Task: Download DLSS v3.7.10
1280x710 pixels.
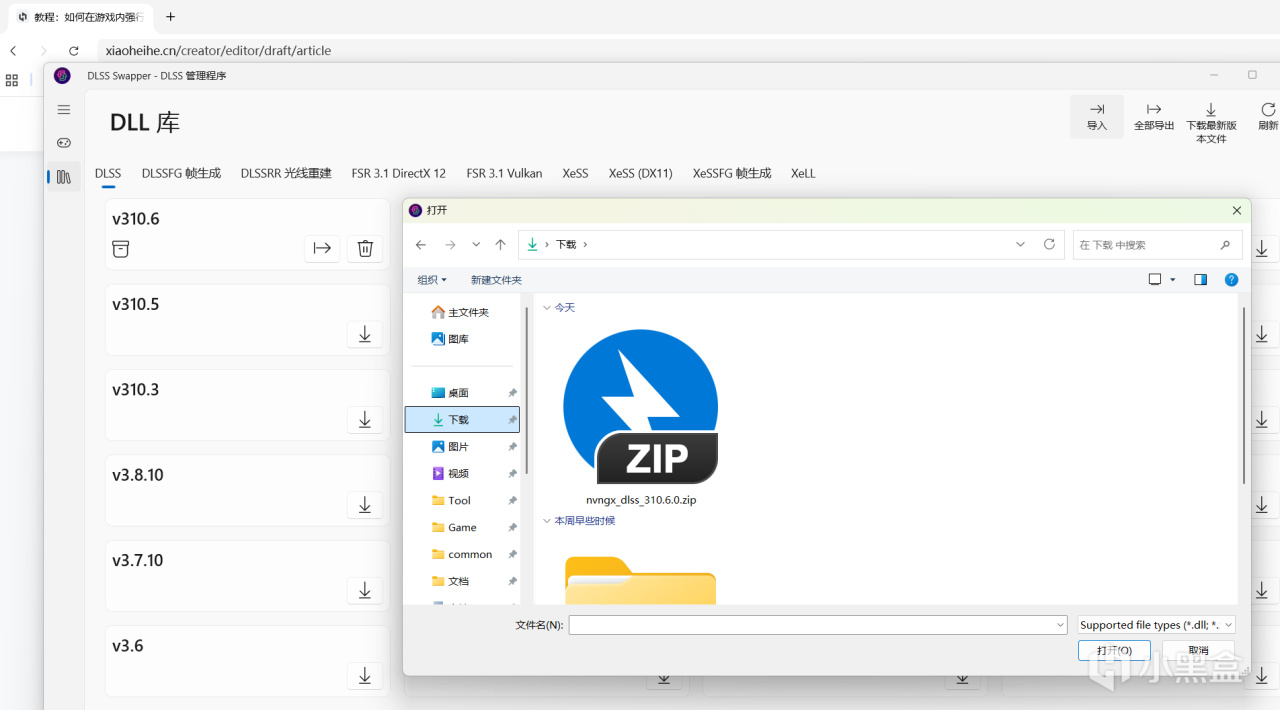Action: point(365,591)
